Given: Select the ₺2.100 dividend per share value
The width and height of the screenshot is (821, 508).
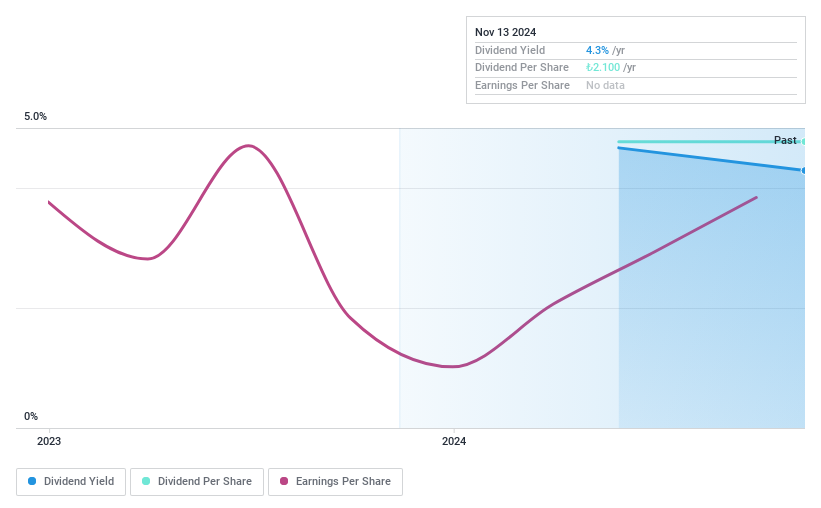Looking at the screenshot, I should click(x=603, y=68).
